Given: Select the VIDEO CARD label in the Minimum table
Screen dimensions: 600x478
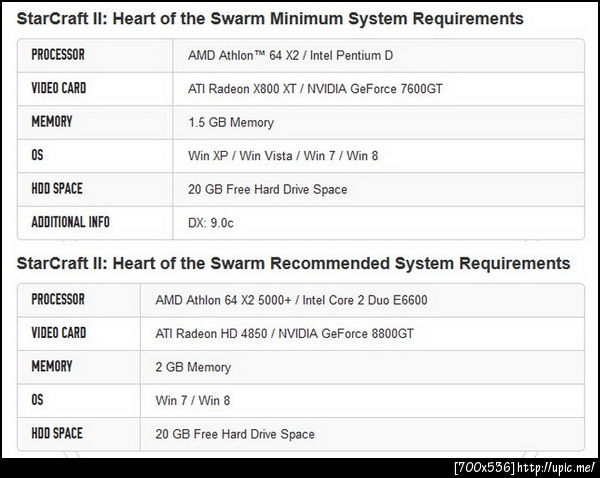Looking at the screenshot, I should click(59, 88).
